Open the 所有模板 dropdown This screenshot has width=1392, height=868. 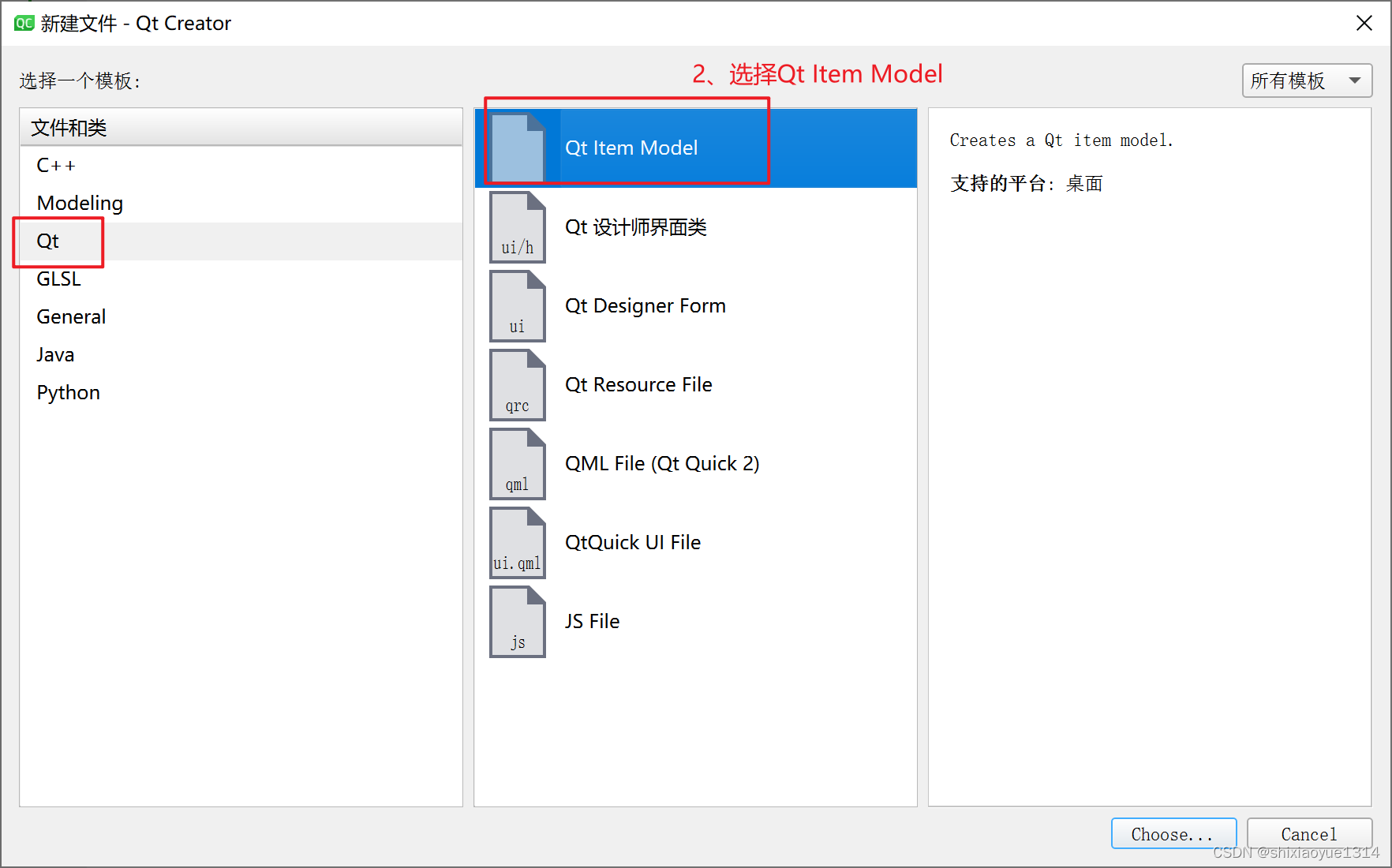click(1306, 80)
